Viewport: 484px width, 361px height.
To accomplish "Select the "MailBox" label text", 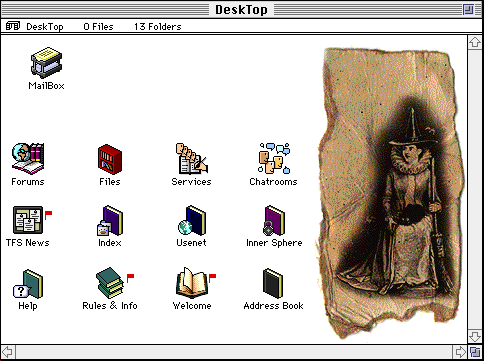I will click(46, 86).
